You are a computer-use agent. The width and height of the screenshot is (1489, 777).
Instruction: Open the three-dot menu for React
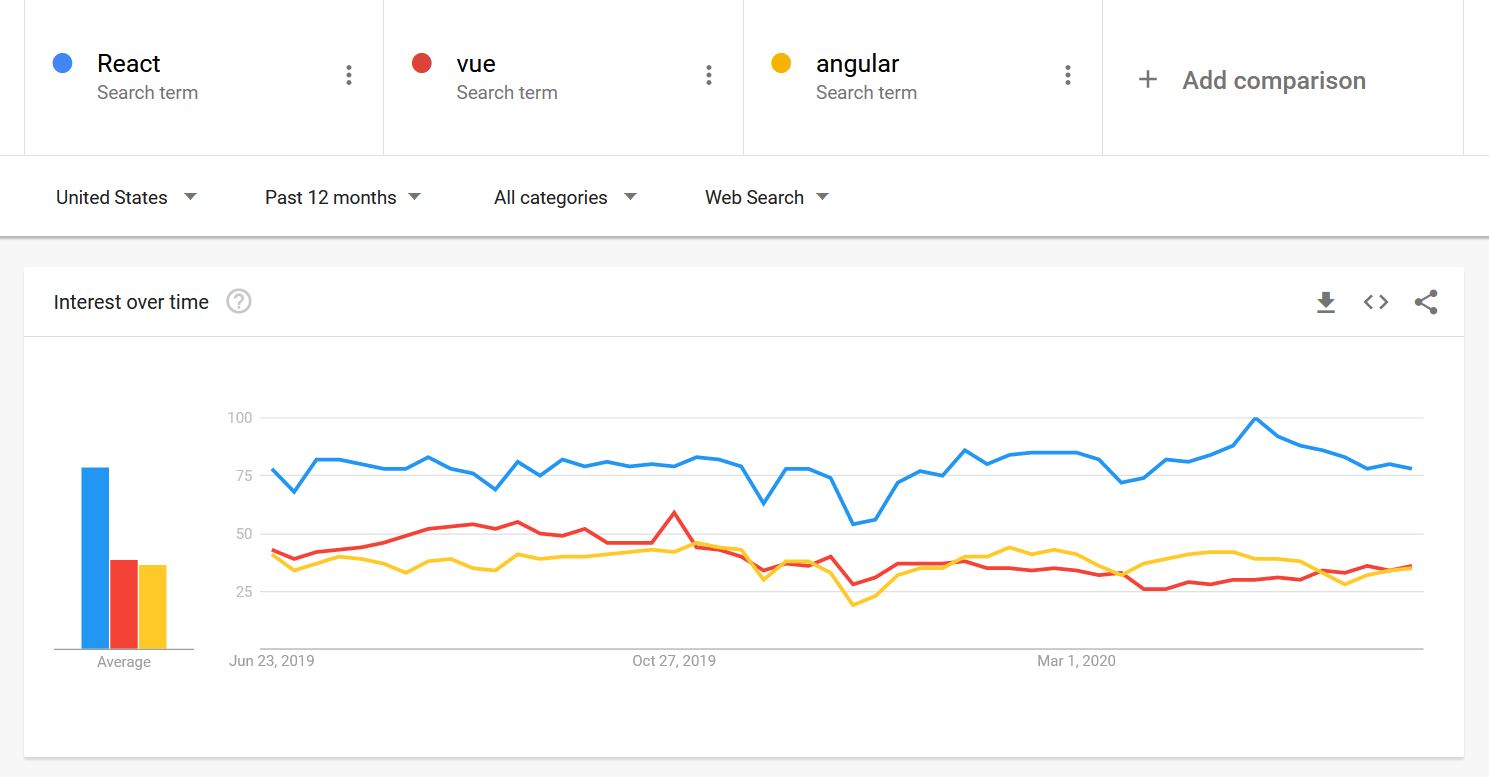pyautogui.click(x=348, y=75)
